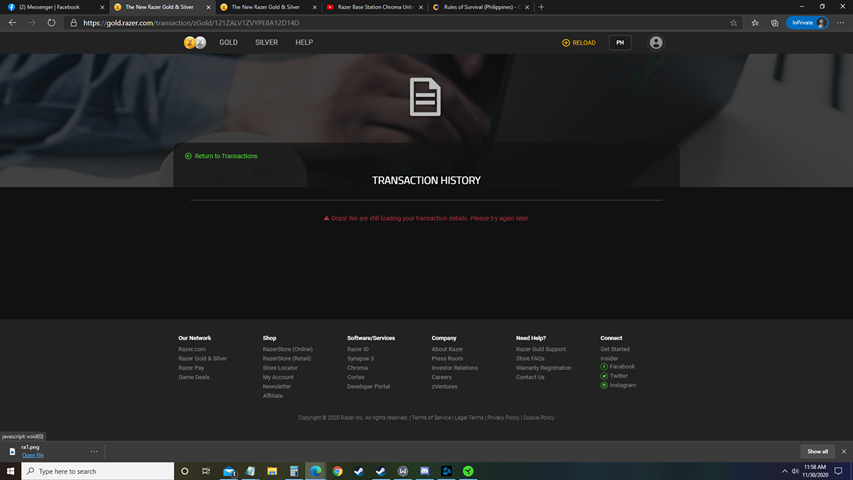
Task: Open Task View icon
Action: pyautogui.click(x=206, y=471)
